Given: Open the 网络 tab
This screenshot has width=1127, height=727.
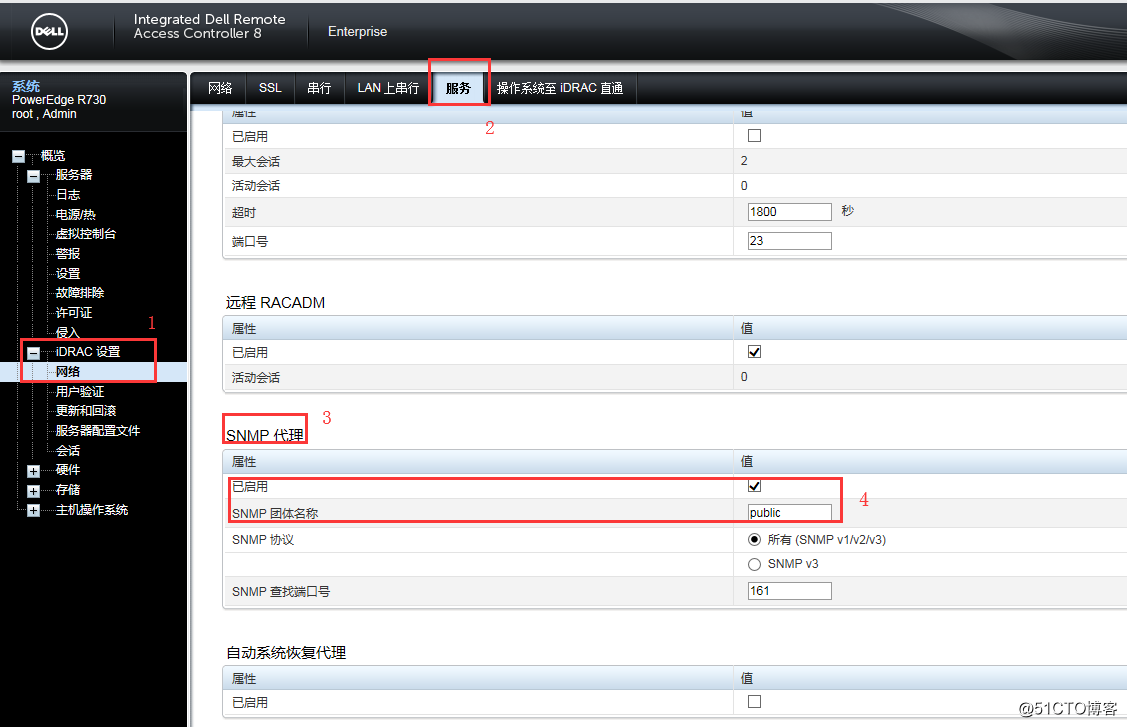Looking at the screenshot, I should [x=220, y=88].
